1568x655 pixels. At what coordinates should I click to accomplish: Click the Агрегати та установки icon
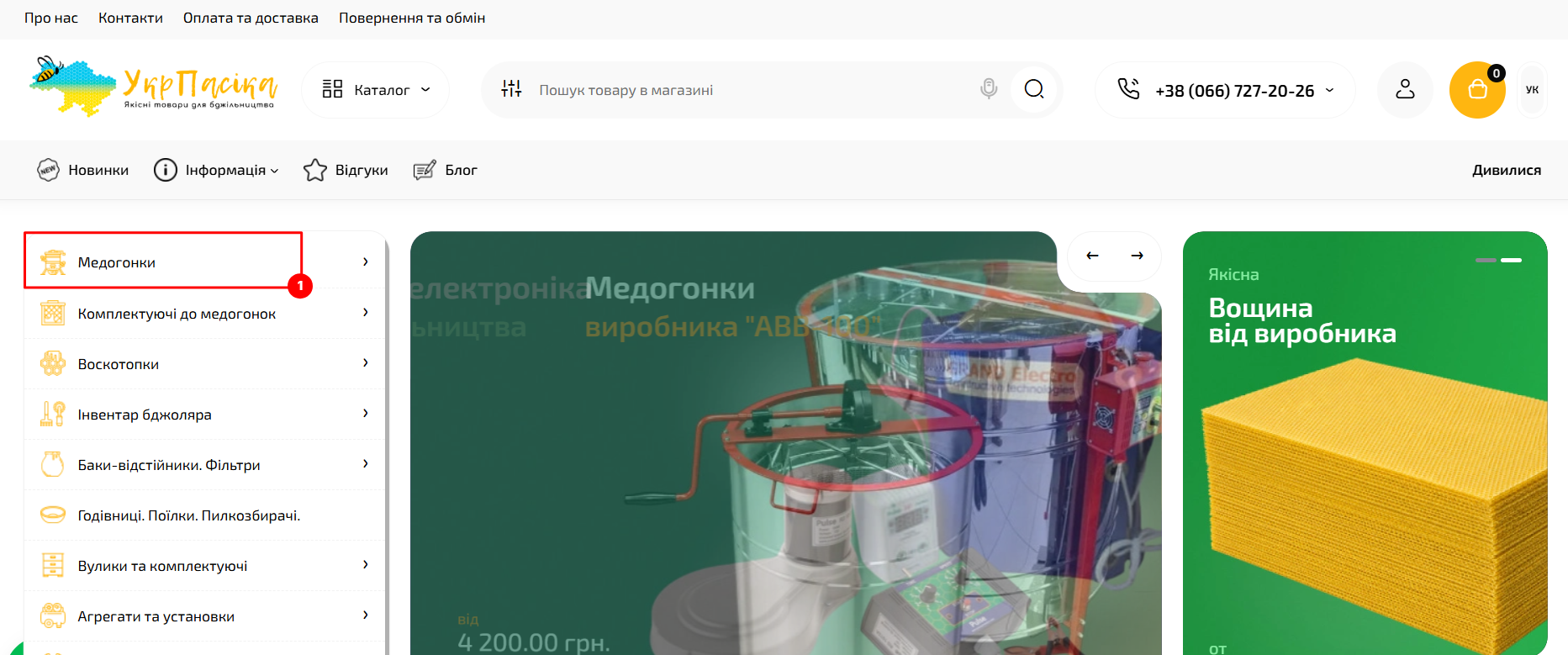coord(53,615)
